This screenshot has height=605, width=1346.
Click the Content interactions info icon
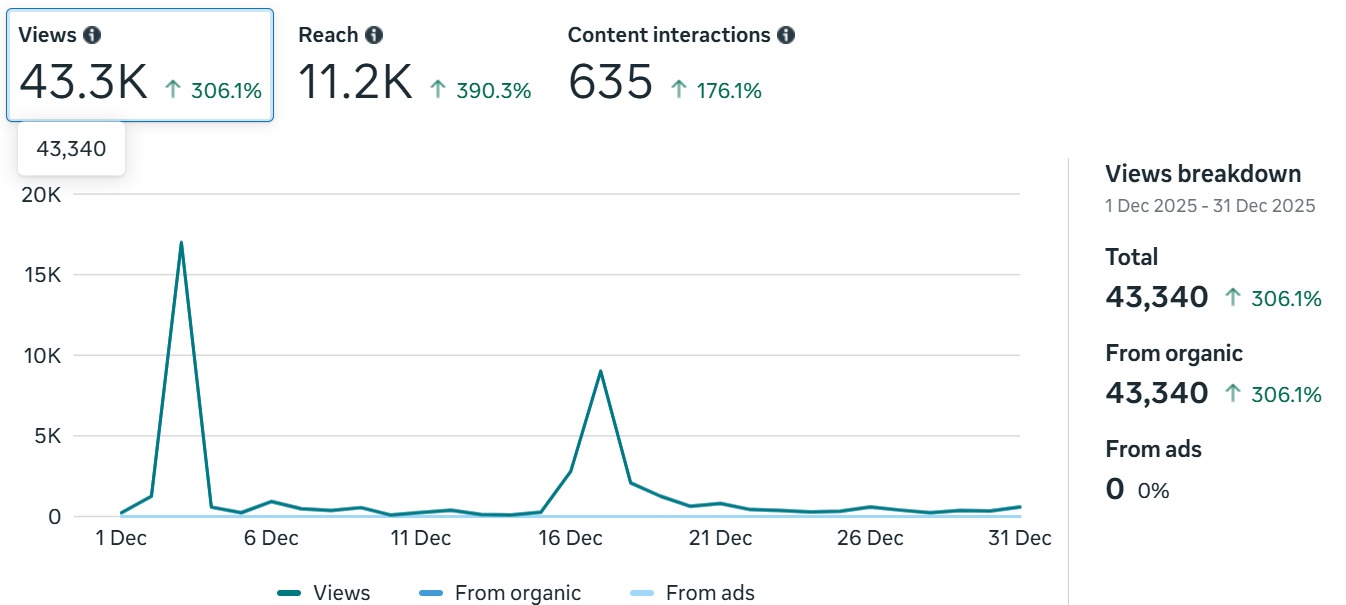(787, 33)
